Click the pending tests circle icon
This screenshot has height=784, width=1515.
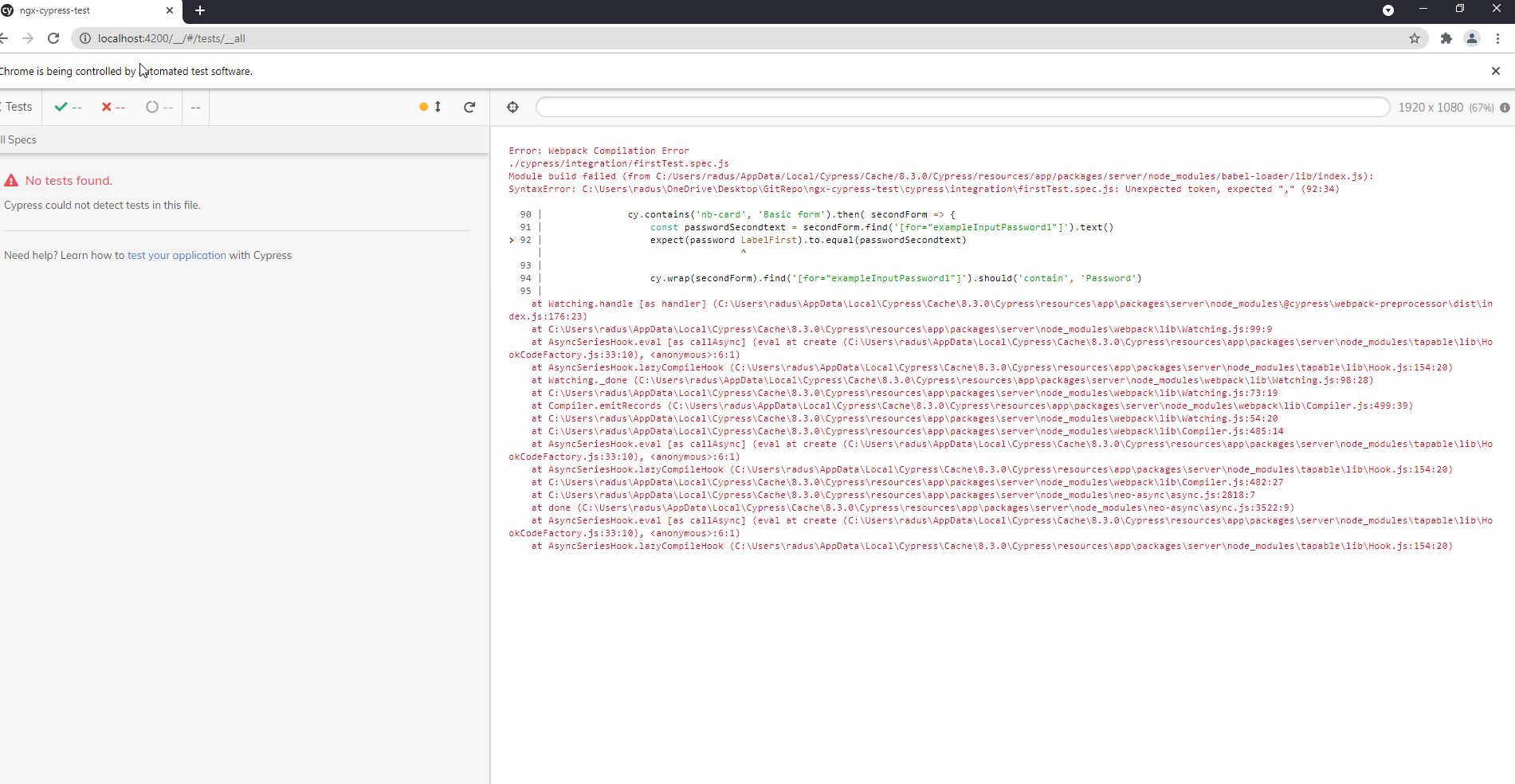click(x=152, y=106)
